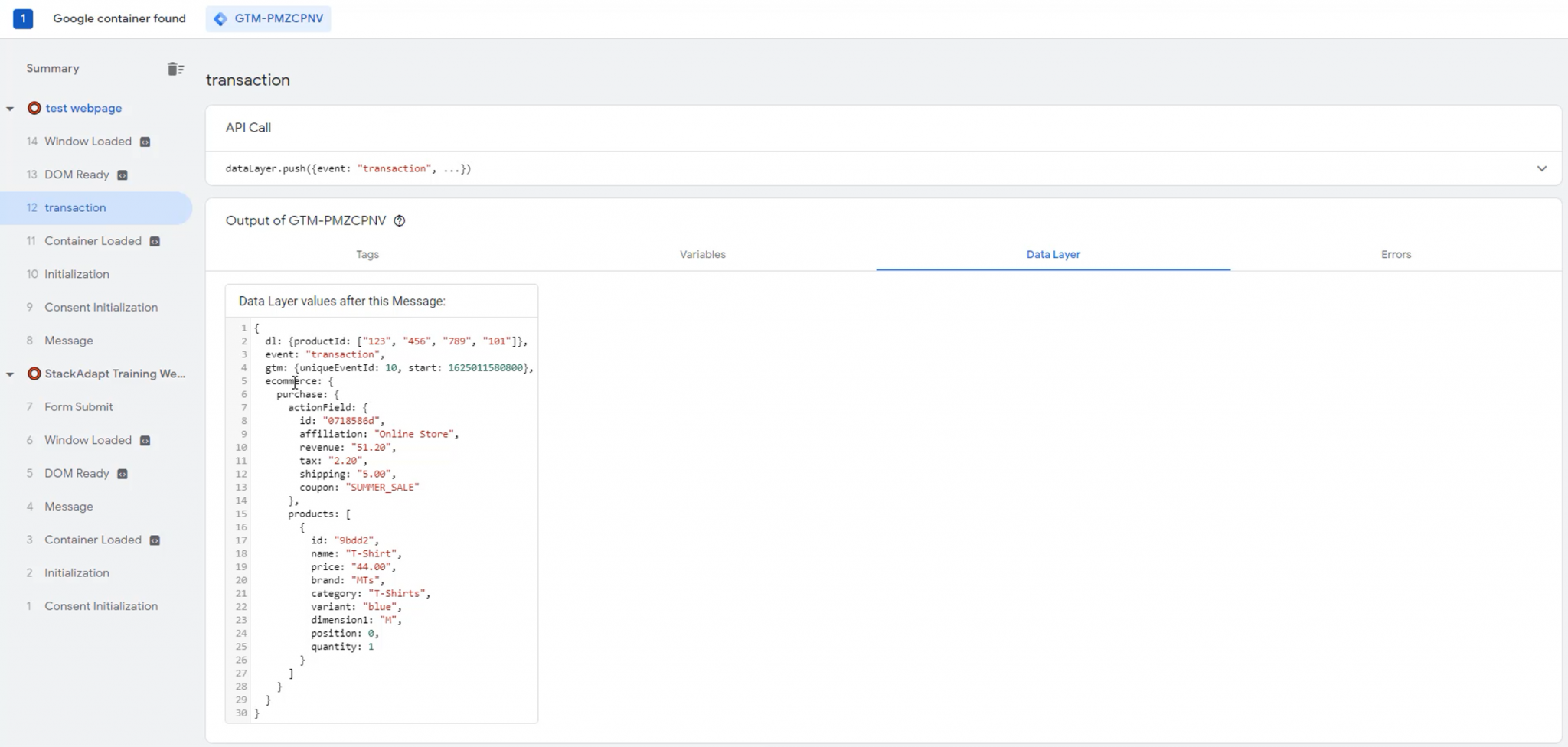Click the blue container count badge
Viewport: 1568px width, 747px height.
(23, 18)
